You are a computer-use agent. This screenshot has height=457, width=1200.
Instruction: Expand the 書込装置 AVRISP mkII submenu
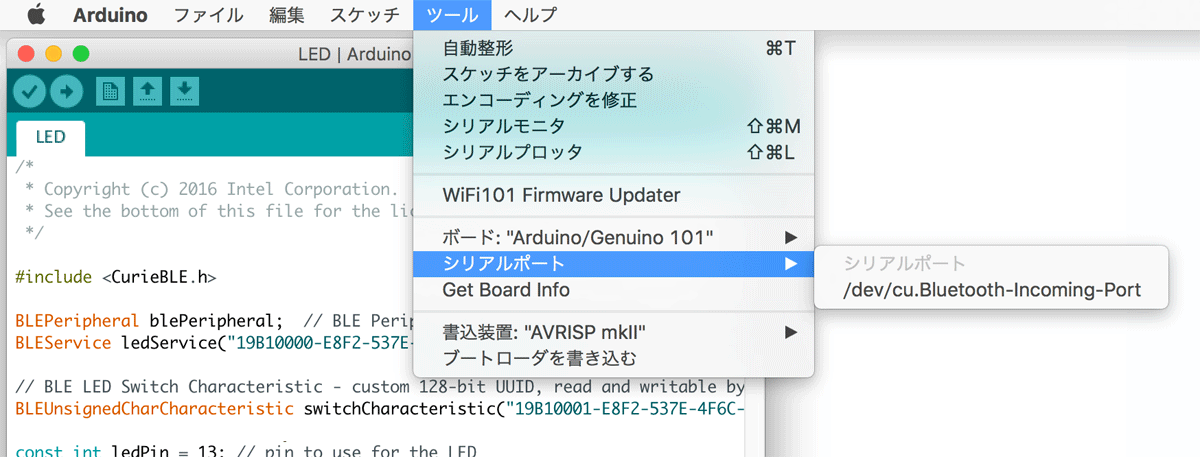614,332
